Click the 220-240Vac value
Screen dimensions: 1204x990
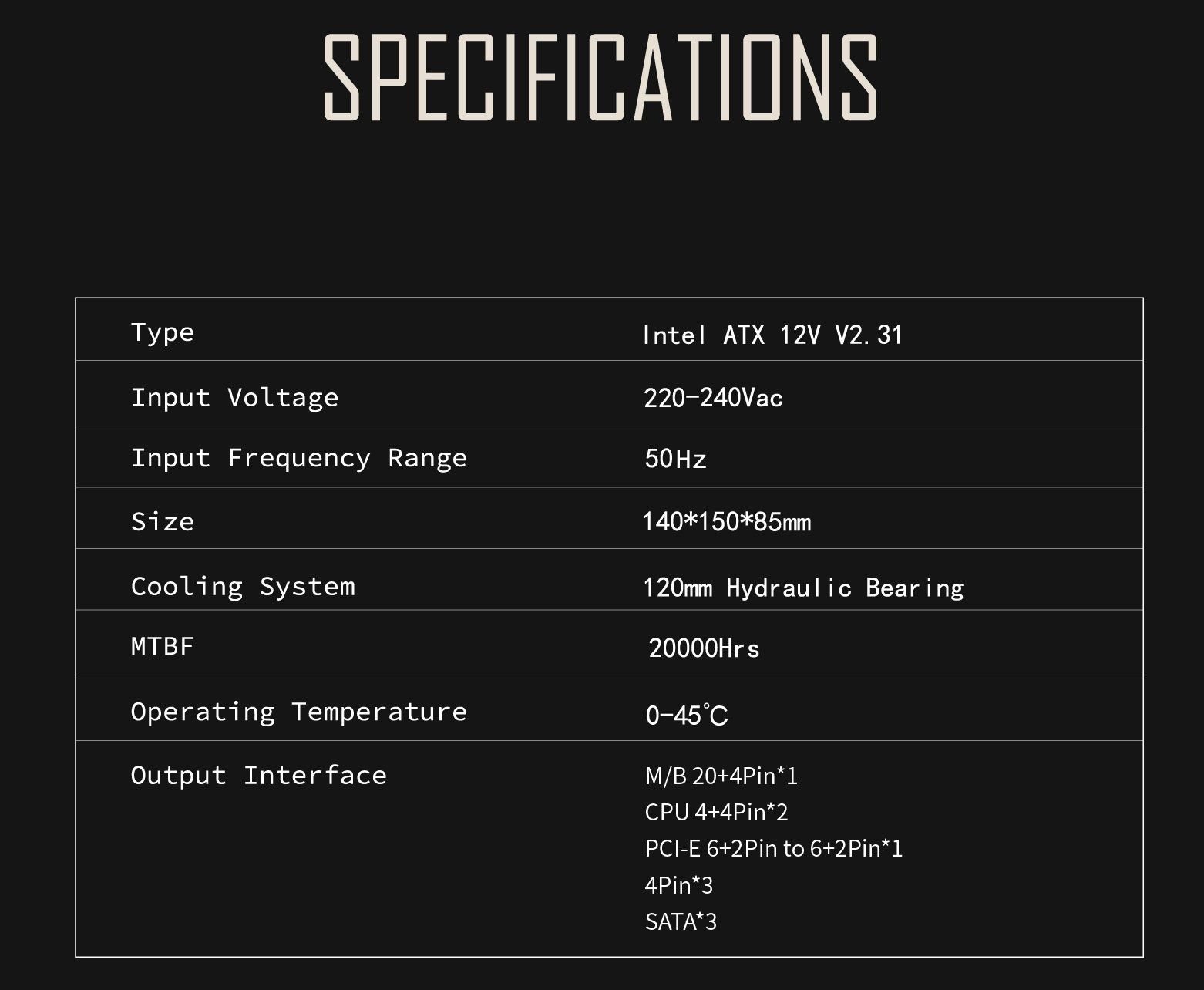tap(713, 398)
